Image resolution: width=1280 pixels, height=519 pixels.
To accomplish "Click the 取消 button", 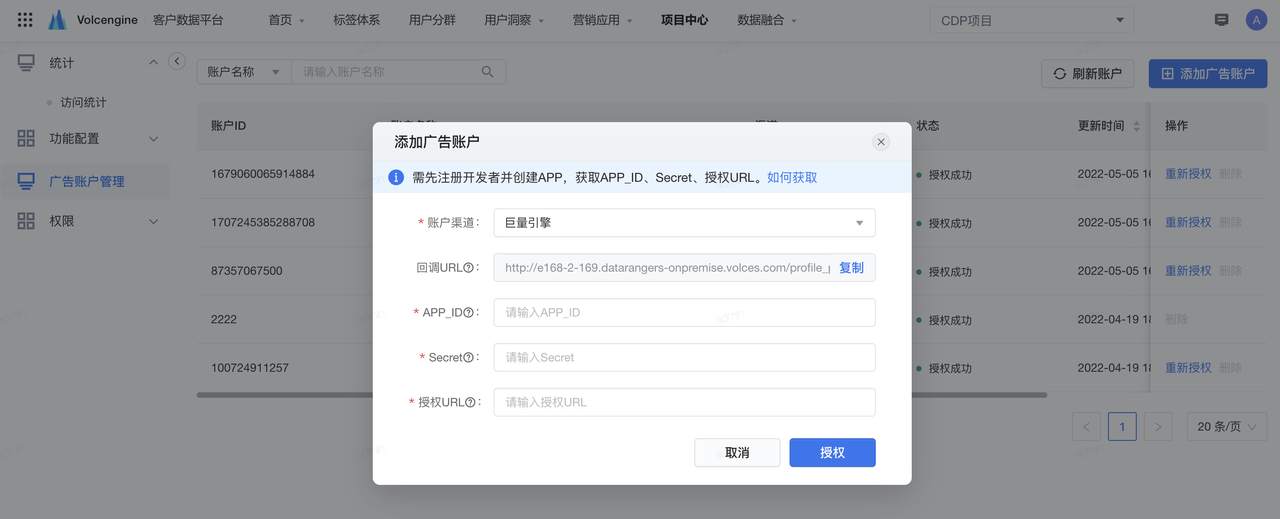I will [737, 453].
